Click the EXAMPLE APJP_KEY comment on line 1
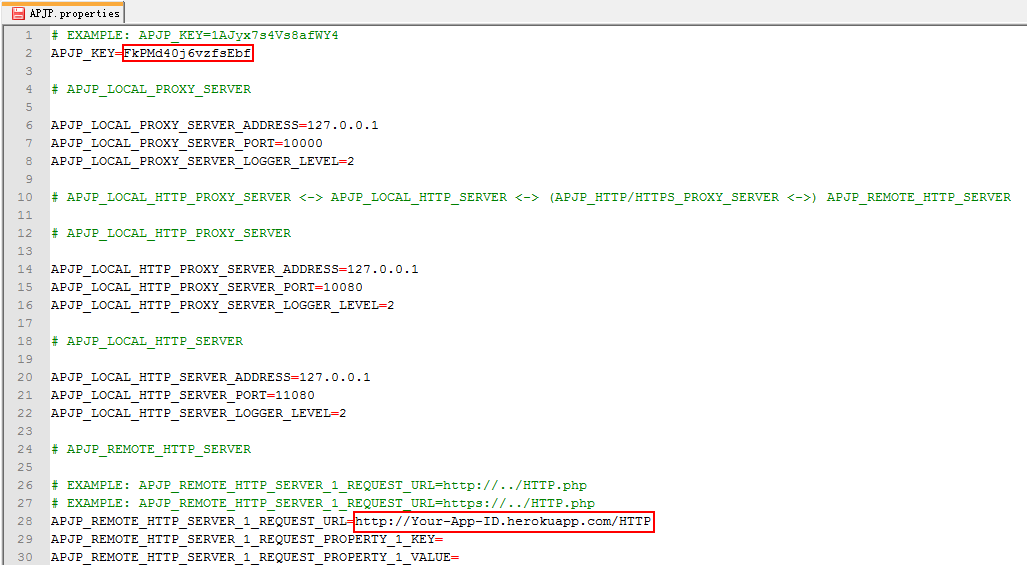This screenshot has width=1027, height=565. pyautogui.click(x=195, y=35)
